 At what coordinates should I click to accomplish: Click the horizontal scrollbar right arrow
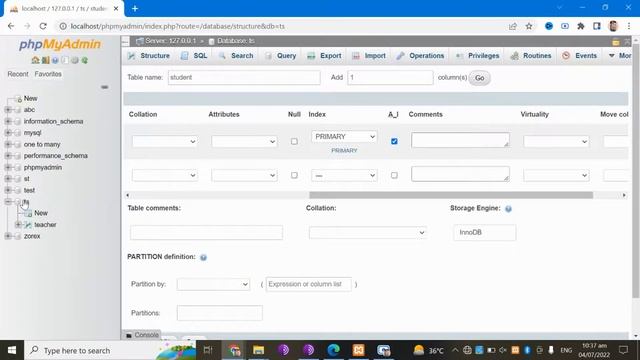[x=624, y=196]
